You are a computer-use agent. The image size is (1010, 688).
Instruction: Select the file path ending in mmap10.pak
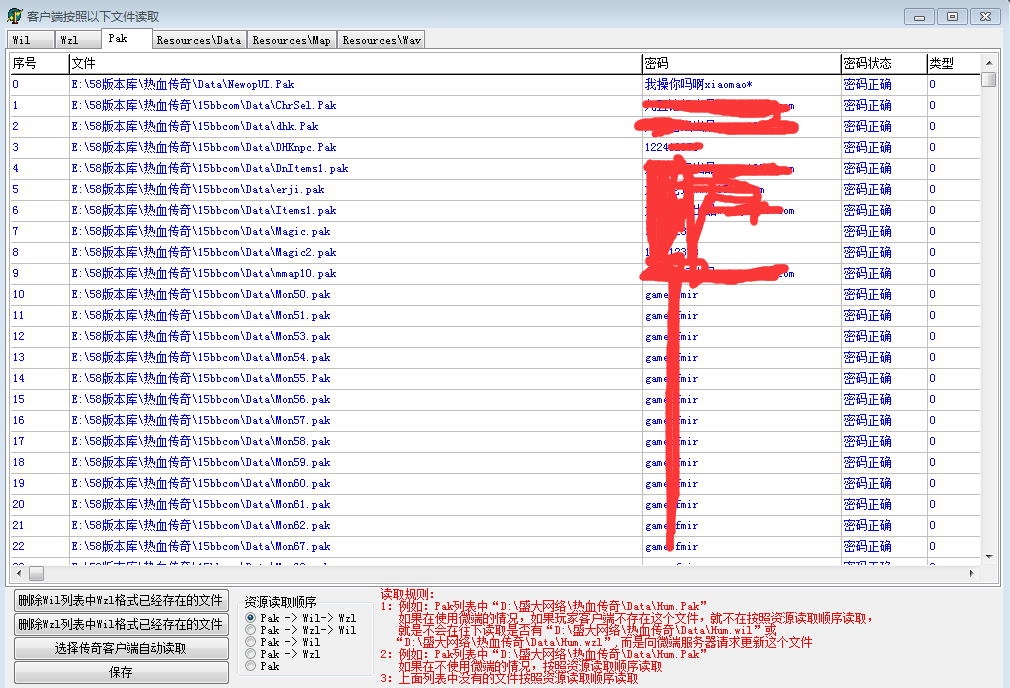click(x=204, y=274)
